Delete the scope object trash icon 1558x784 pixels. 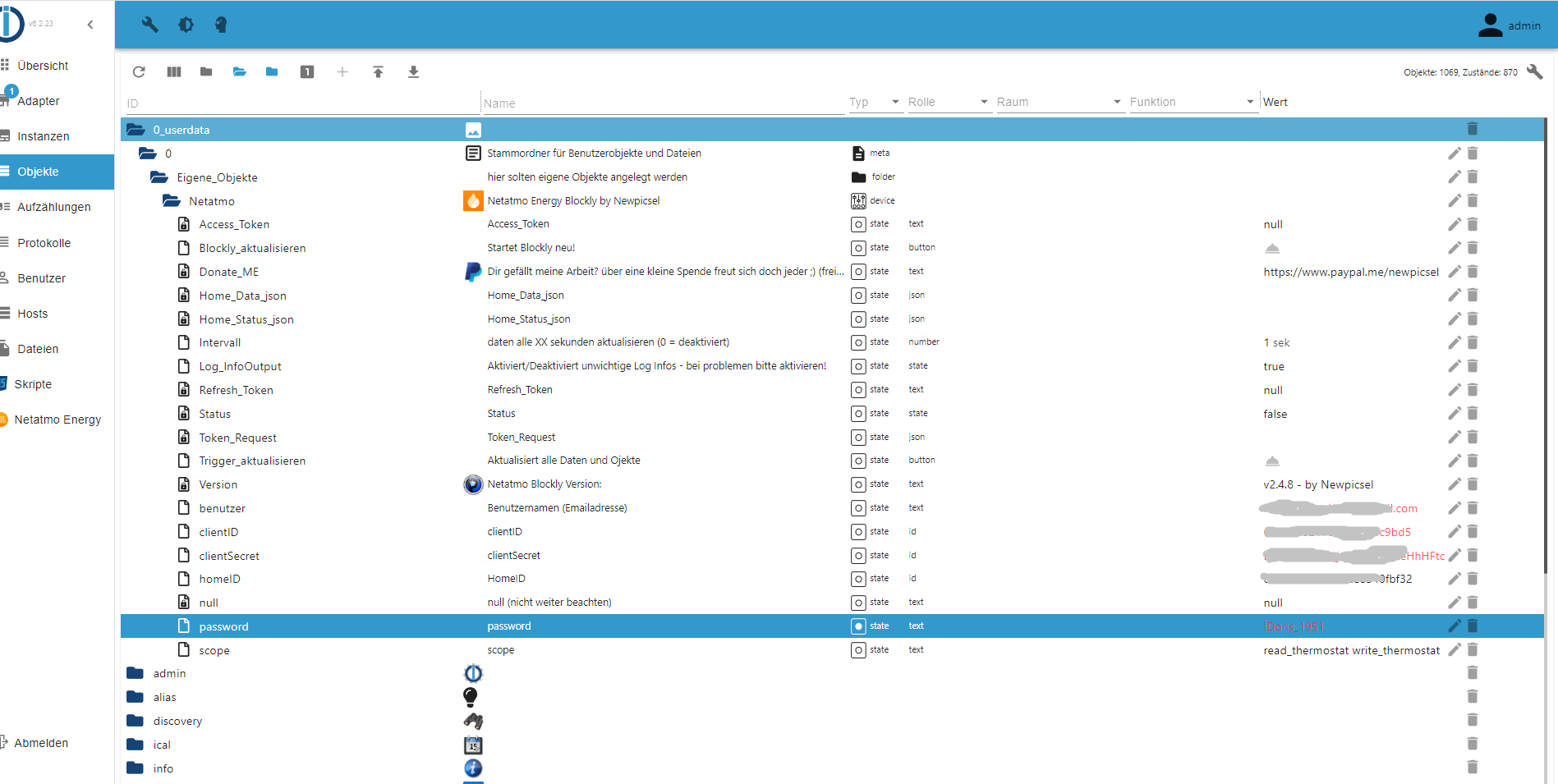(x=1473, y=650)
